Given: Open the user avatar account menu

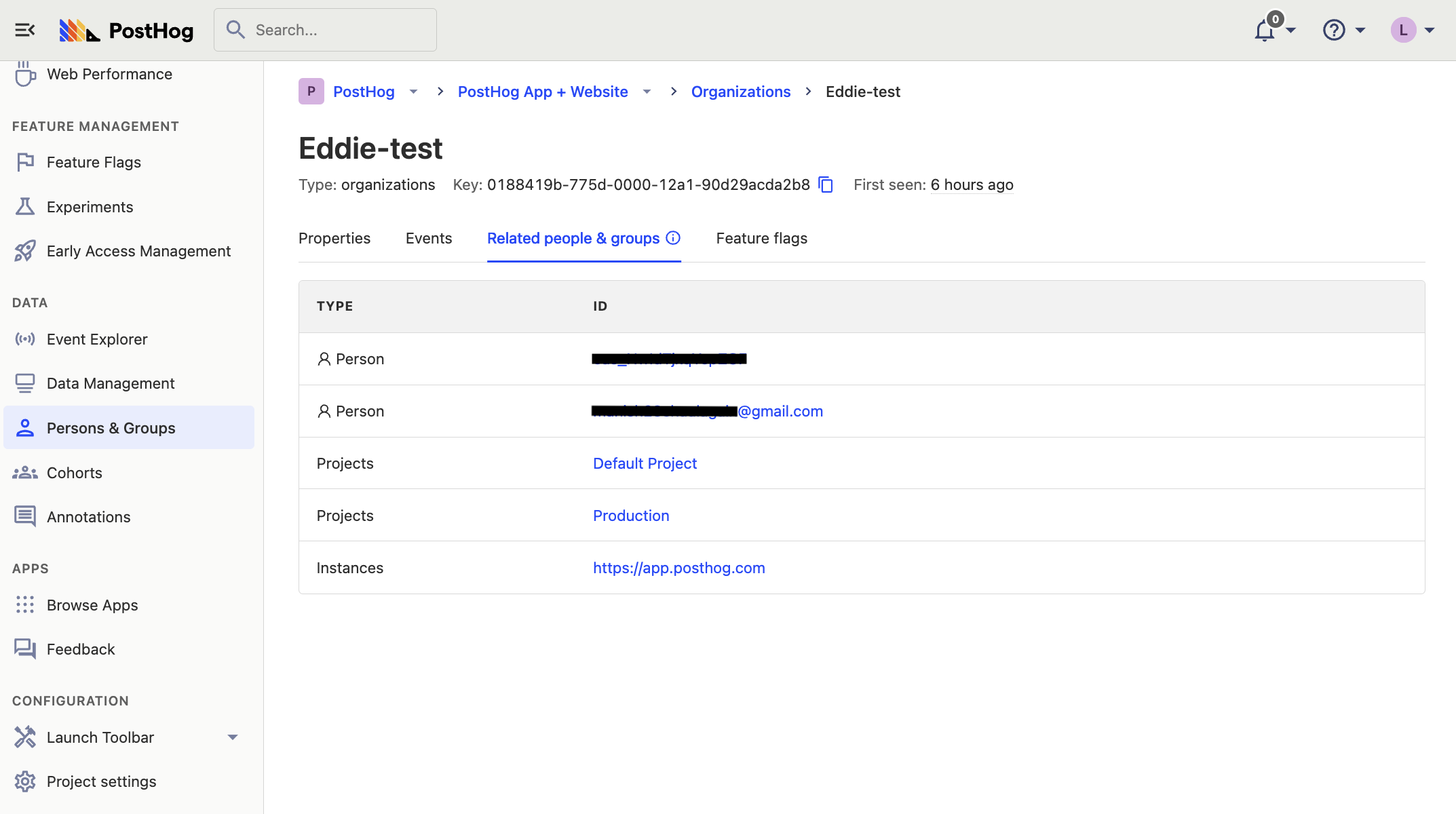Looking at the screenshot, I should click(x=1404, y=30).
